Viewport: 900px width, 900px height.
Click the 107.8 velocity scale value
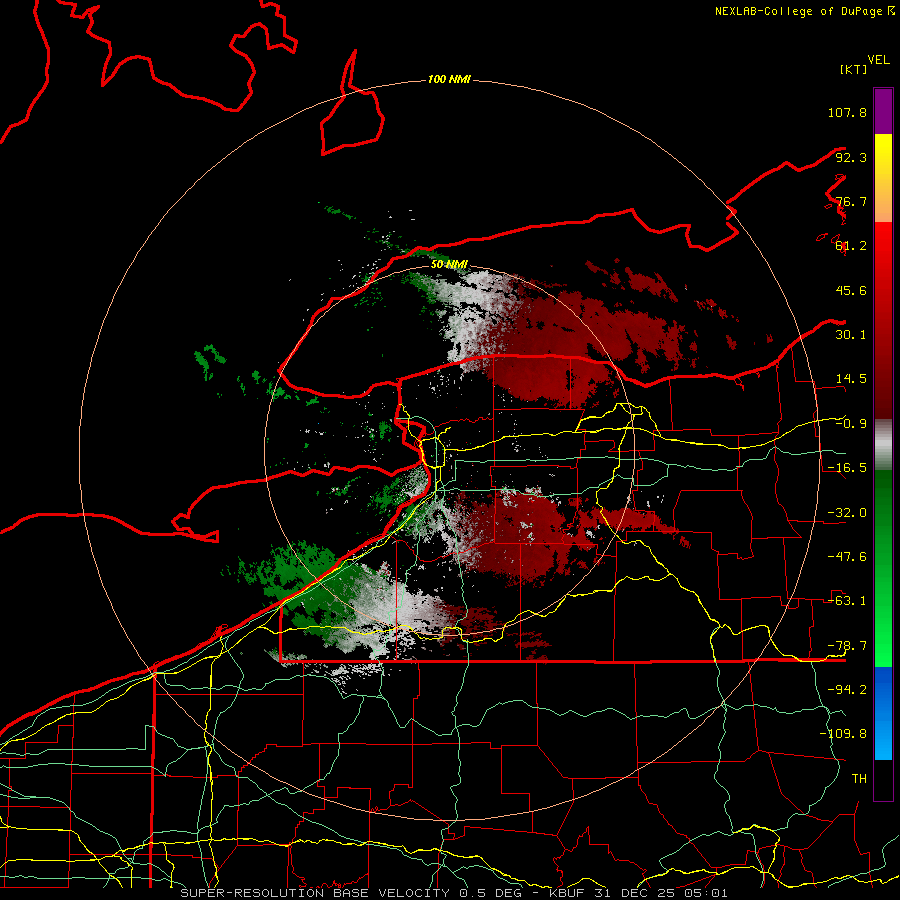[x=847, y=112]
